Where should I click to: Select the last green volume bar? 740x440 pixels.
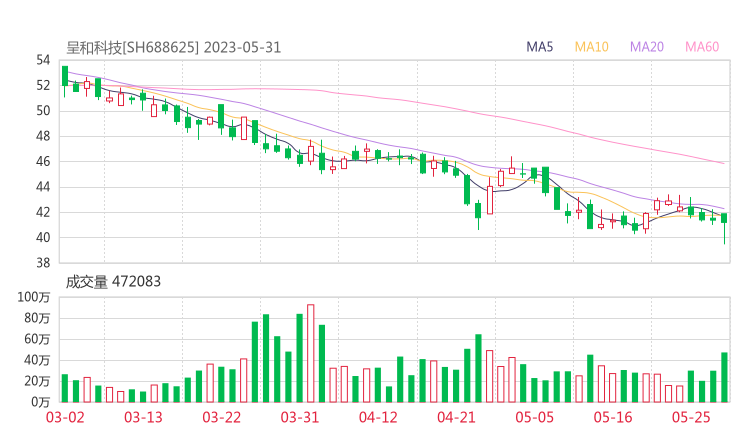click(724, 377)
